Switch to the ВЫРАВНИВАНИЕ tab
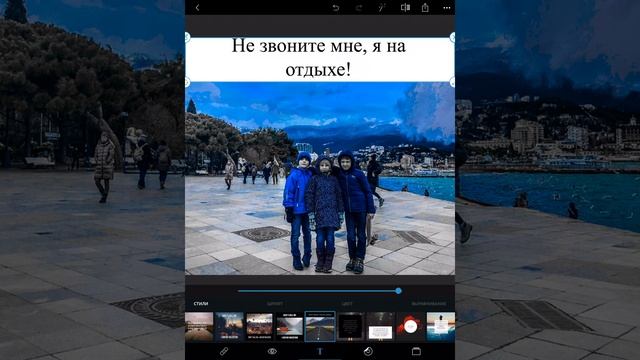This screenshot has height=360, width=640. tap(429, 304)
